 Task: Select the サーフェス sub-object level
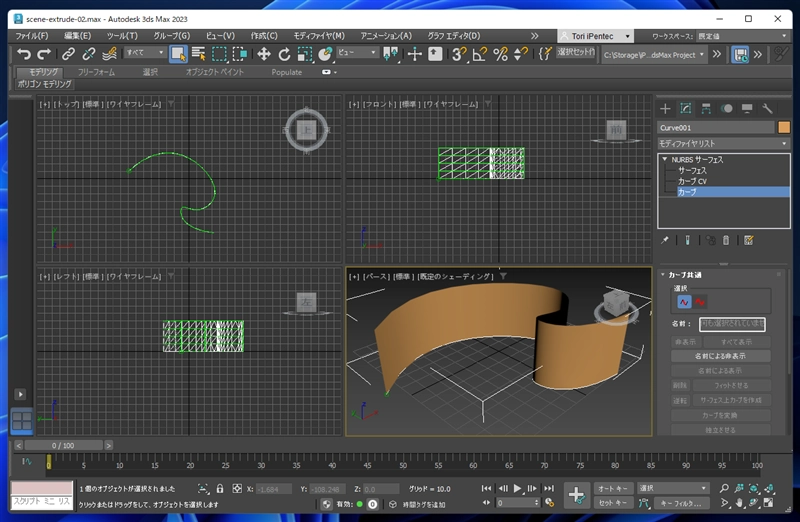point(692,170)
